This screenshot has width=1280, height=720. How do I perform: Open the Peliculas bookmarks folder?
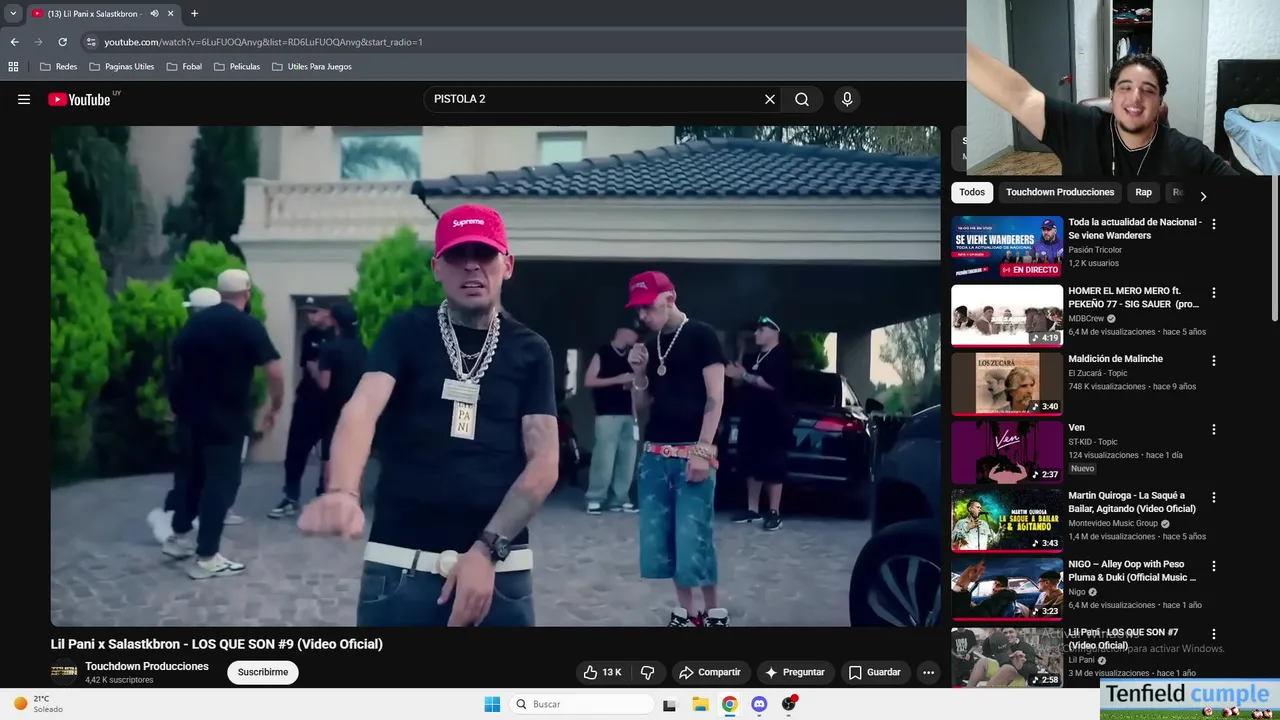pyautogui.click(x=237, y=67)
